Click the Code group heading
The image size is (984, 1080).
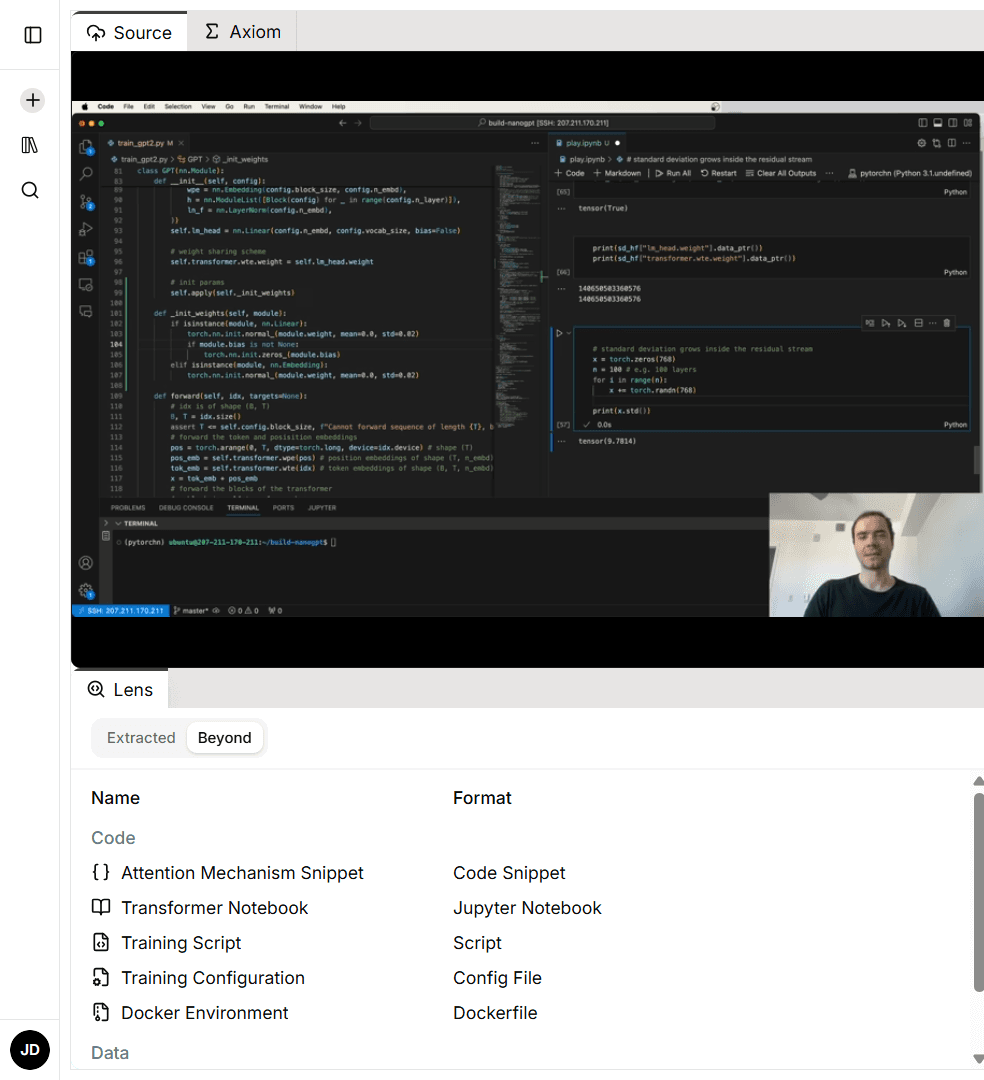point(114,838)
